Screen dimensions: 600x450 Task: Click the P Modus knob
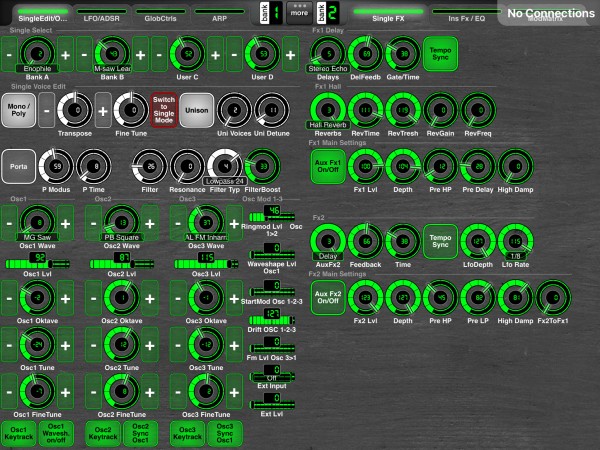click(x=56, y=166)
